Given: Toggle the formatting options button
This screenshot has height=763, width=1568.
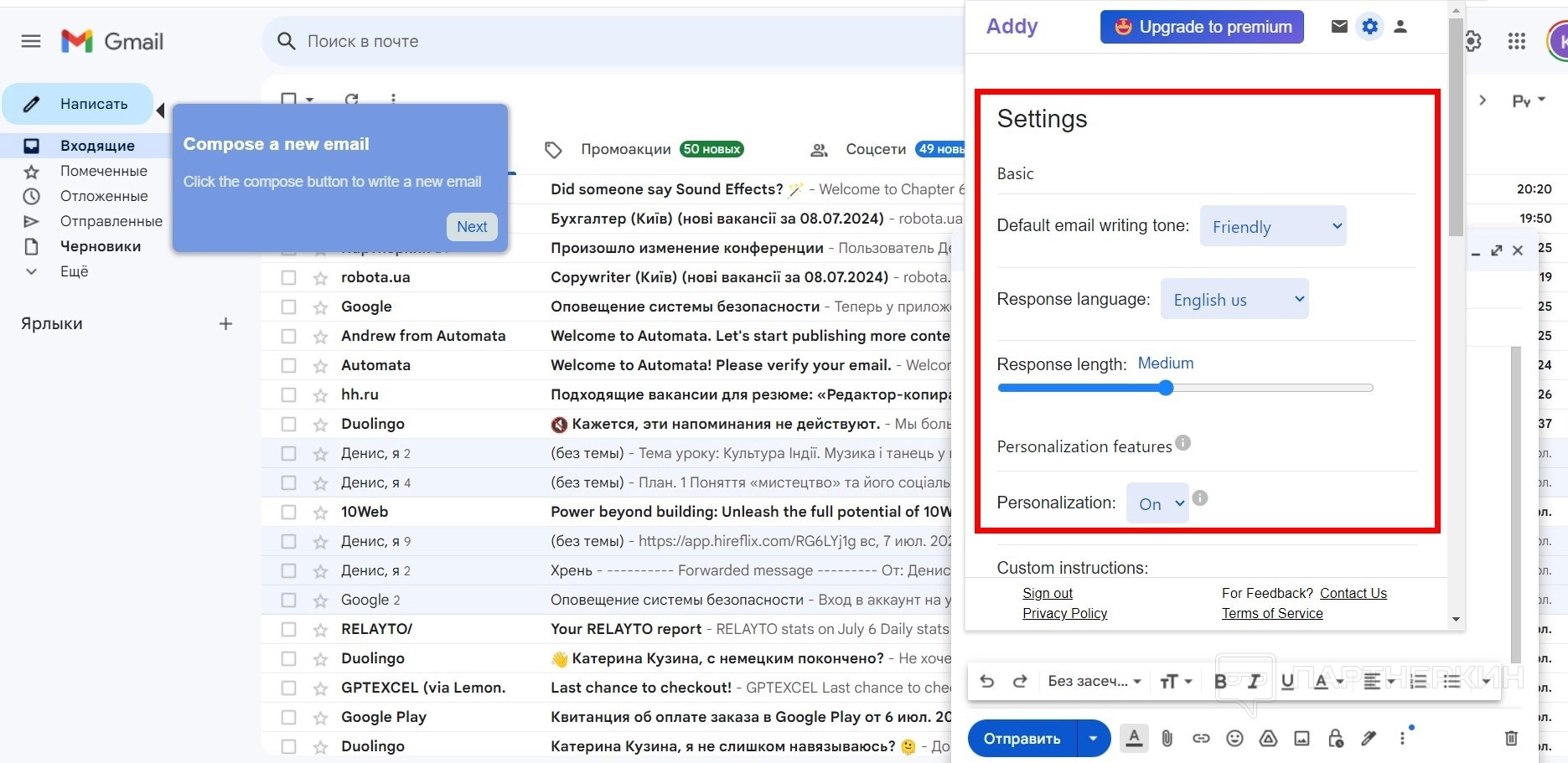Looking at the screenshot, I should point(1134,738).
